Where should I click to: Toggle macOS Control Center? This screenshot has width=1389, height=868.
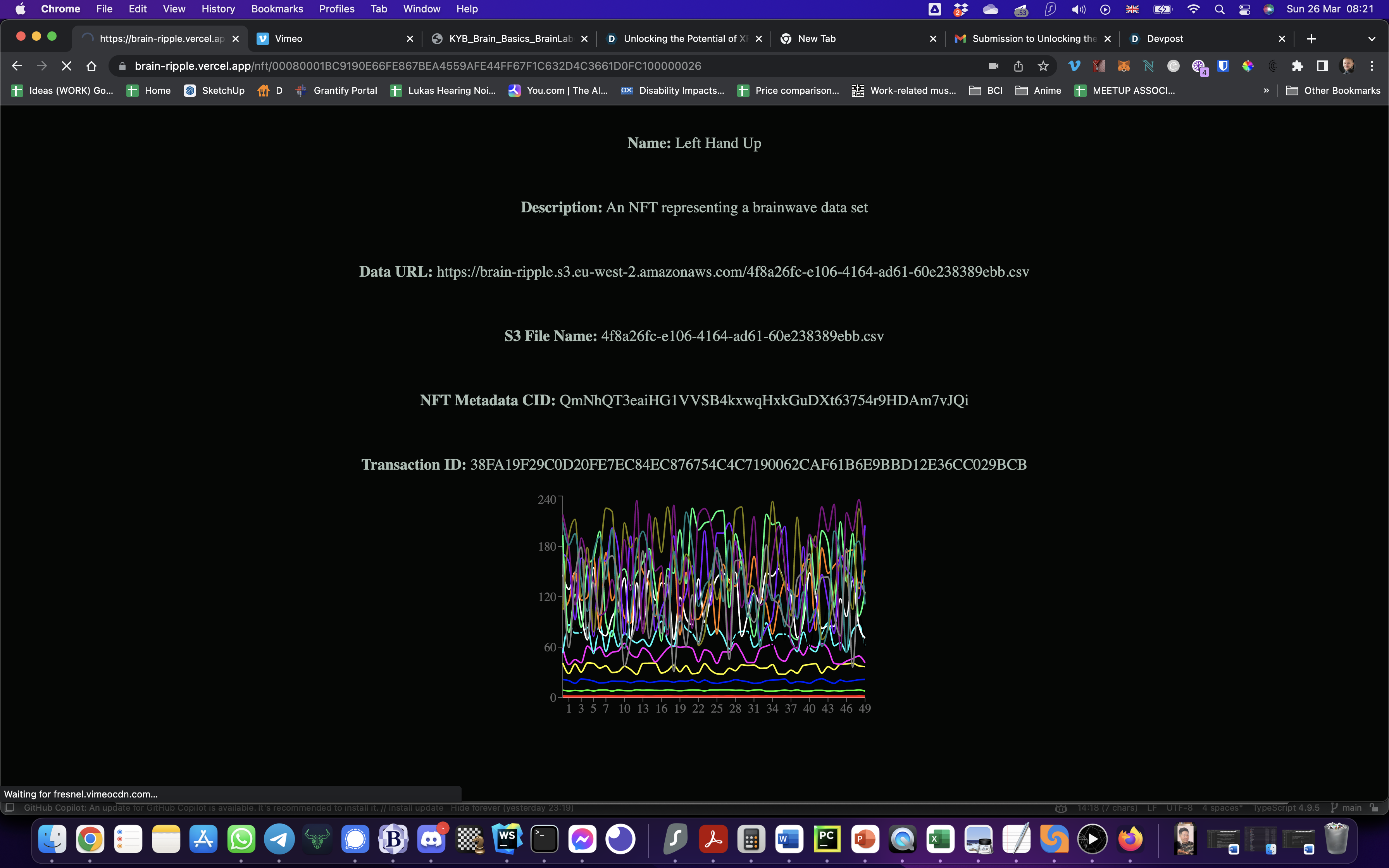[x=1244, y=9]
